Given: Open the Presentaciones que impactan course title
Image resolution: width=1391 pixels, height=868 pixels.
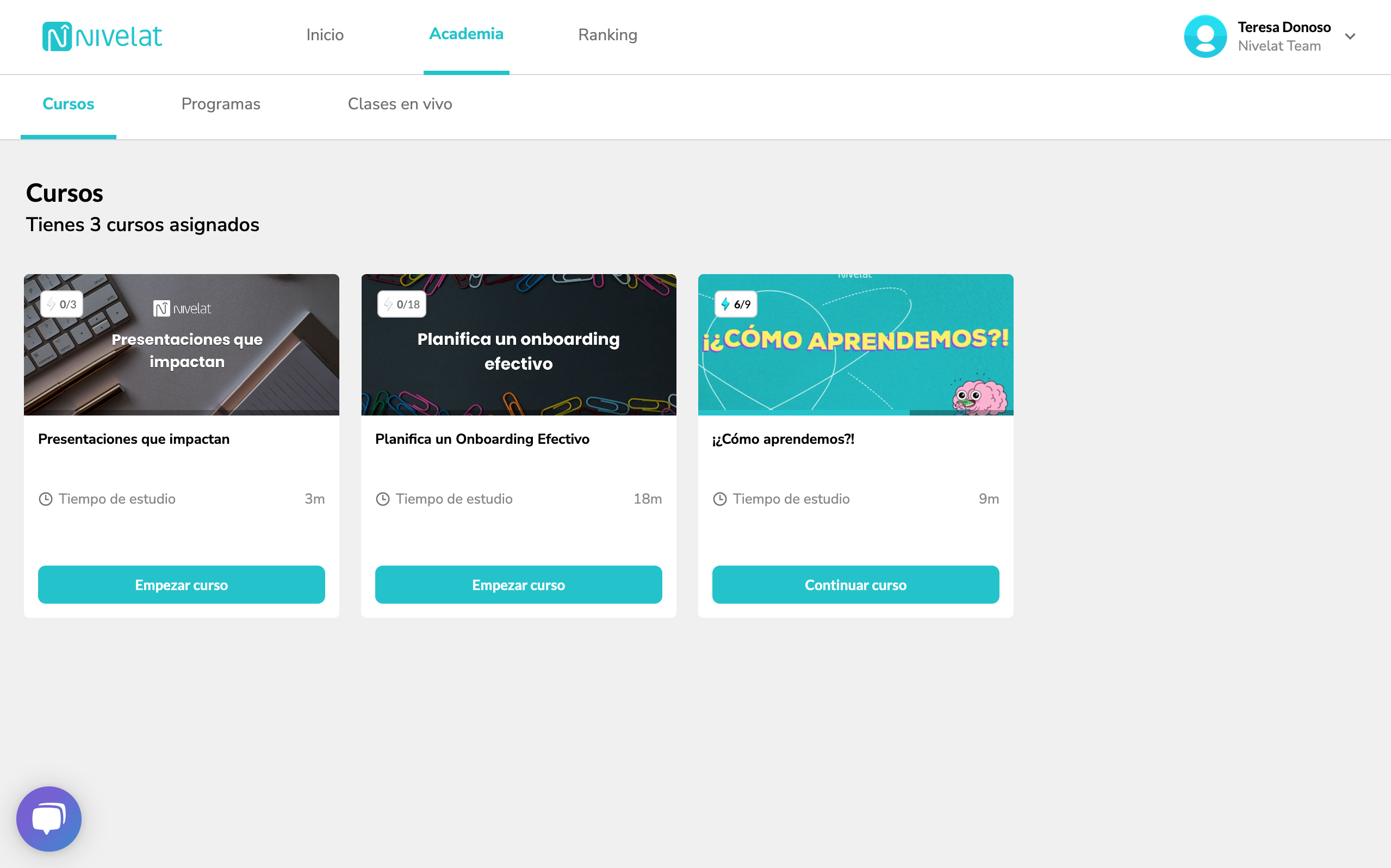Looking at the screenshot, I should pyautogui.click(x=134, y=439).
